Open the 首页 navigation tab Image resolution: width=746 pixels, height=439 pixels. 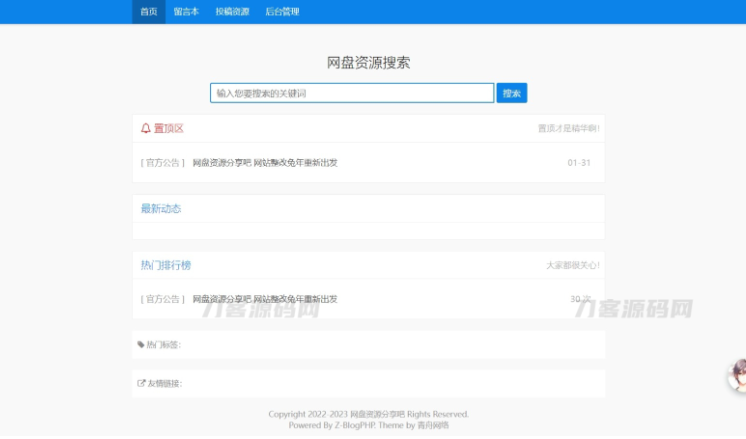coord(148,12)
